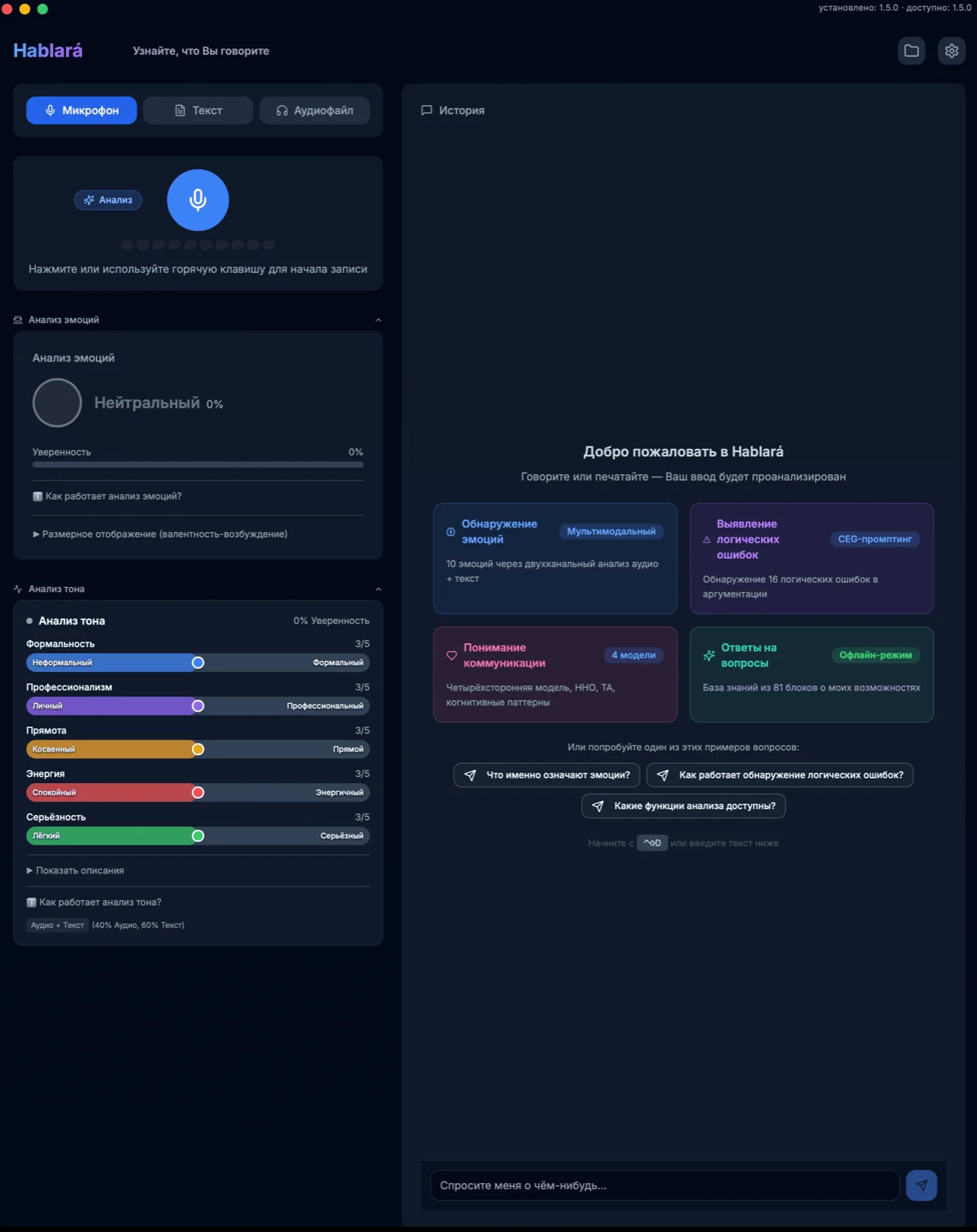Switch to the Аудиофайл tab
Viewport: 977px width, 1232px height.
tap(314, 110)
